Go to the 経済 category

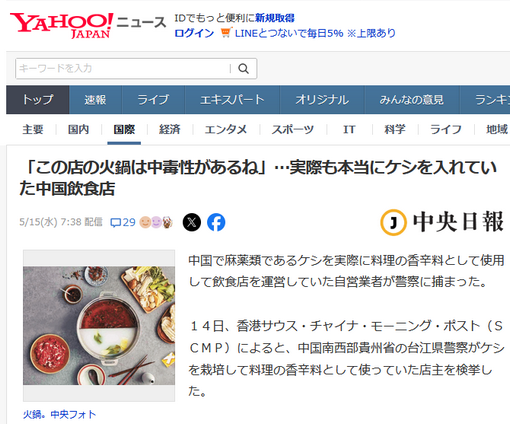click(x=170, y=129)
